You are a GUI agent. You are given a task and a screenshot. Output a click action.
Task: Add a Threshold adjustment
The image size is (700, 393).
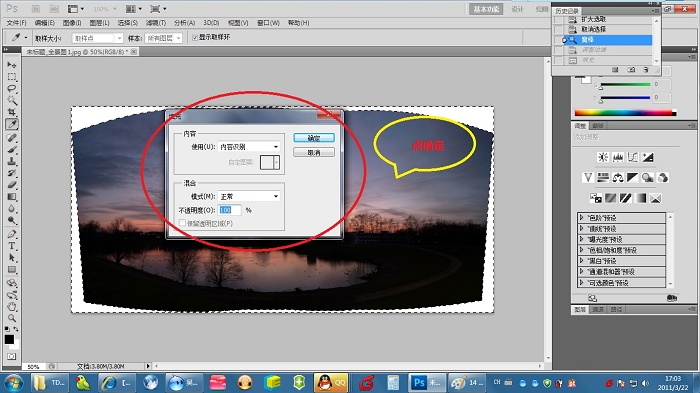pos(625,198)
